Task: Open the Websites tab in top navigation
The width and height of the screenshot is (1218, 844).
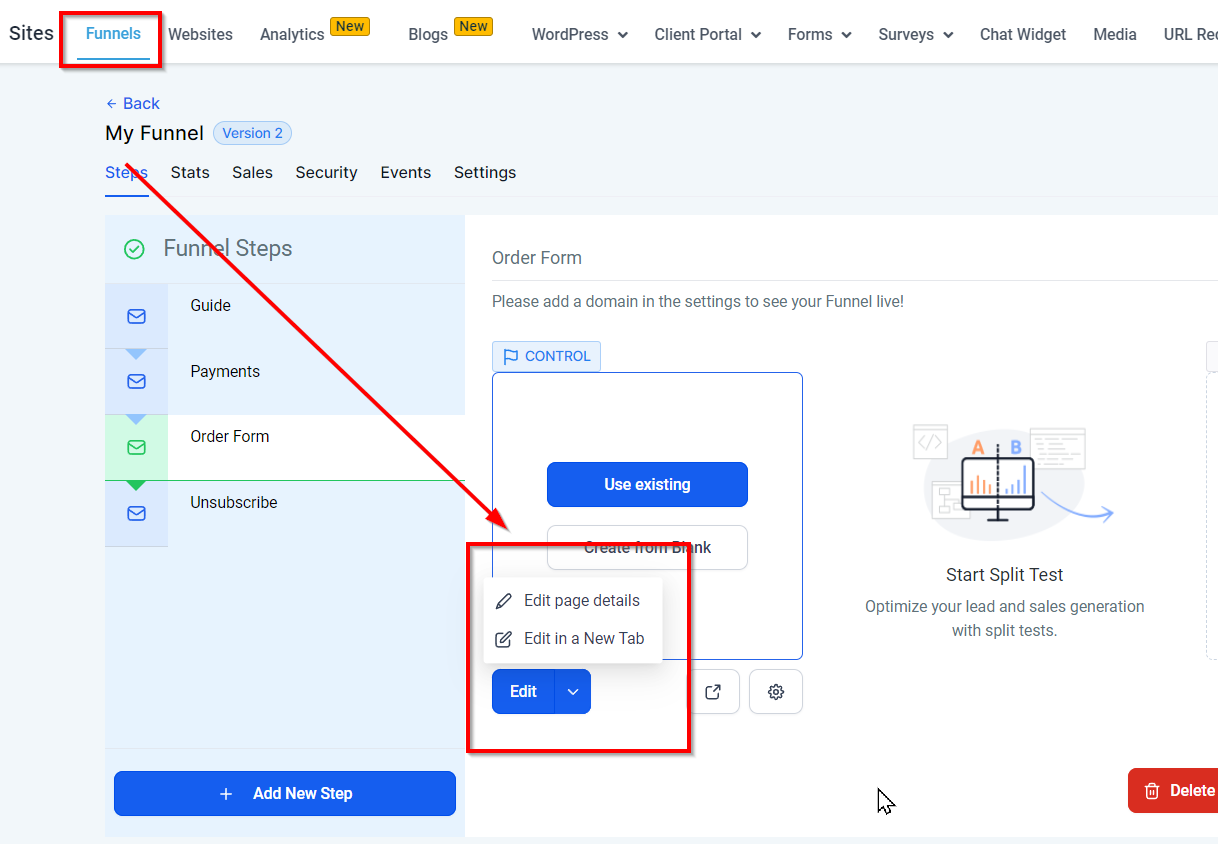Action: [x=200, y=34]
